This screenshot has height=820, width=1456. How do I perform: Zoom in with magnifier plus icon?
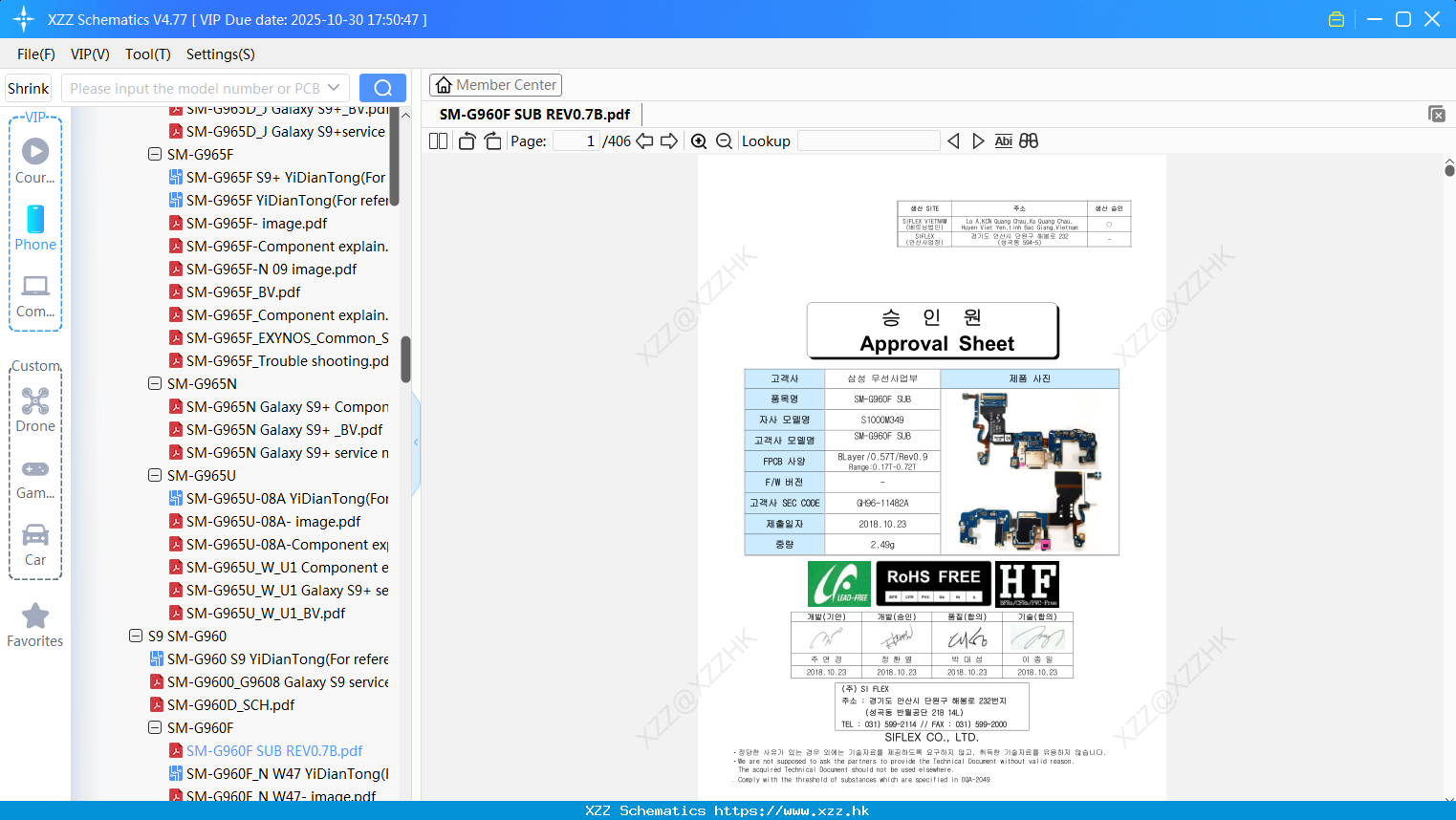pyautogui.click(x=699, y=140)
